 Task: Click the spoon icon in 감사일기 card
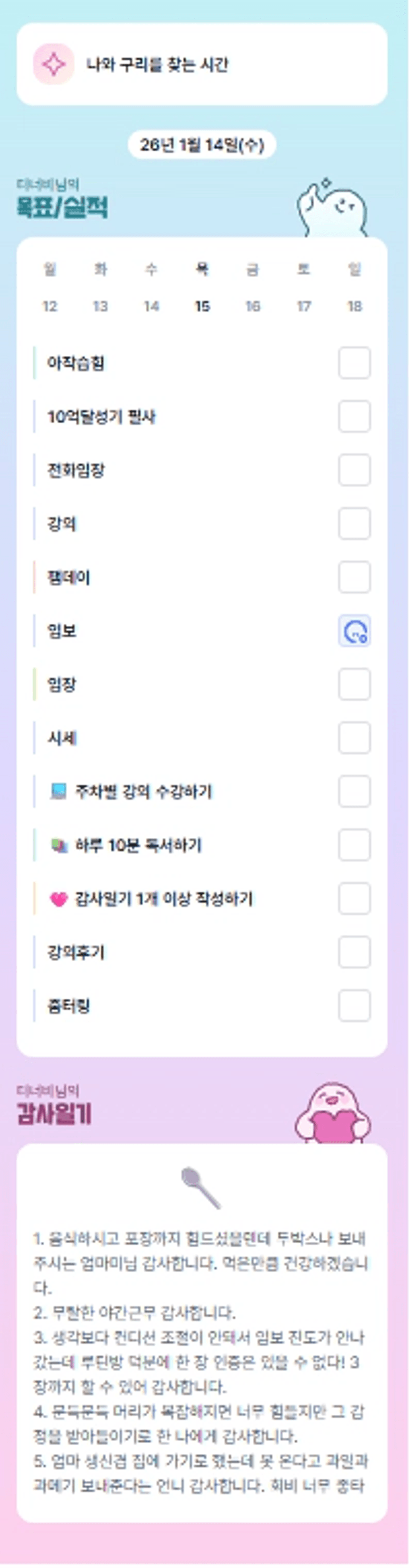[201, 1187]
